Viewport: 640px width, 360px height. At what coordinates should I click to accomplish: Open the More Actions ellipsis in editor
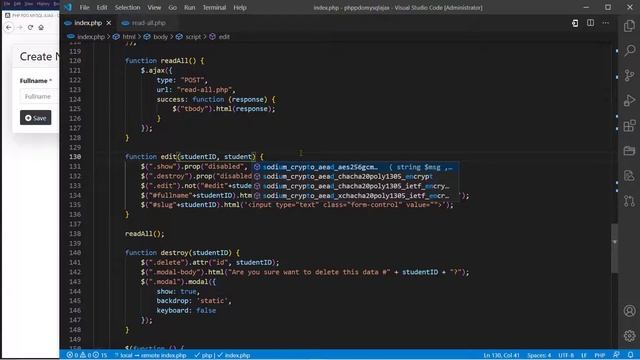click(x=606, y=23)
